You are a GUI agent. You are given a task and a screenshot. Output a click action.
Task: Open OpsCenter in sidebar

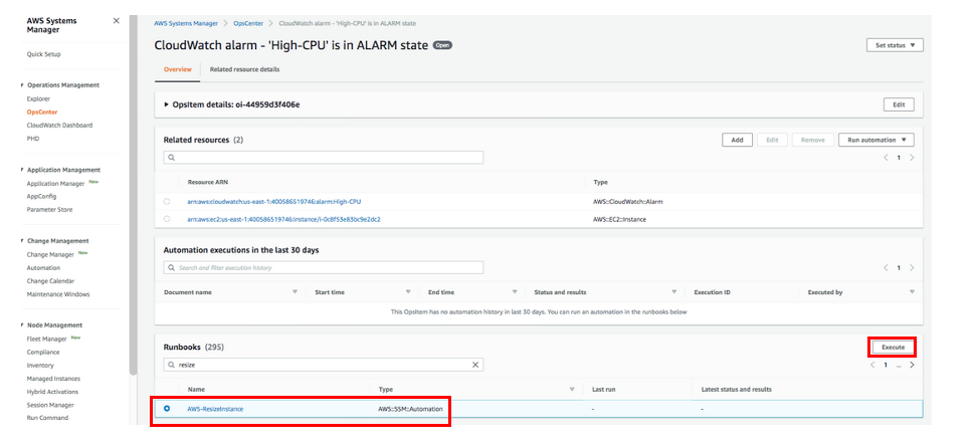[x=42, y=112]
